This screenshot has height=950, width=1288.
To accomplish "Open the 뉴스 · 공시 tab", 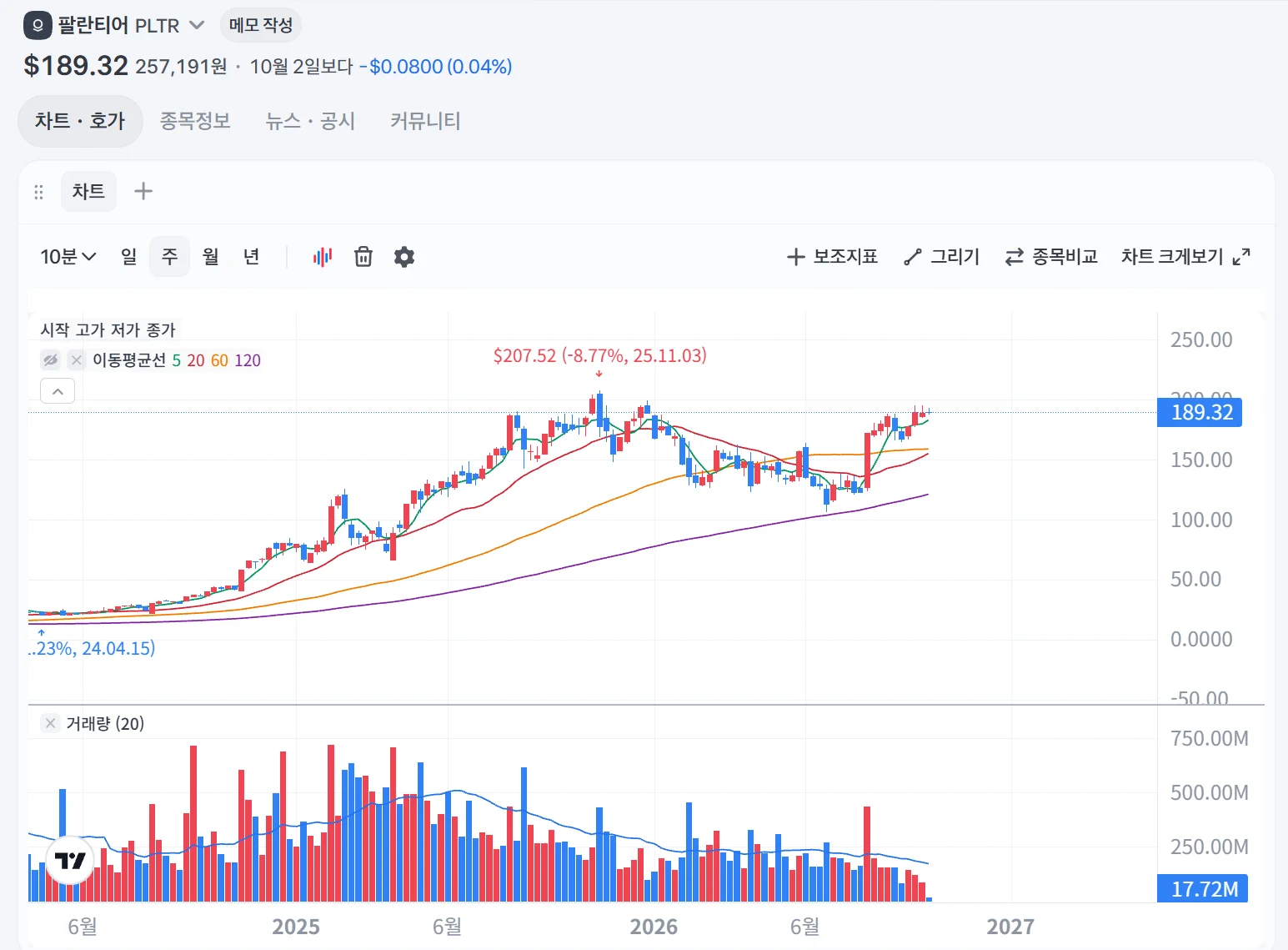I will (310, 121).
